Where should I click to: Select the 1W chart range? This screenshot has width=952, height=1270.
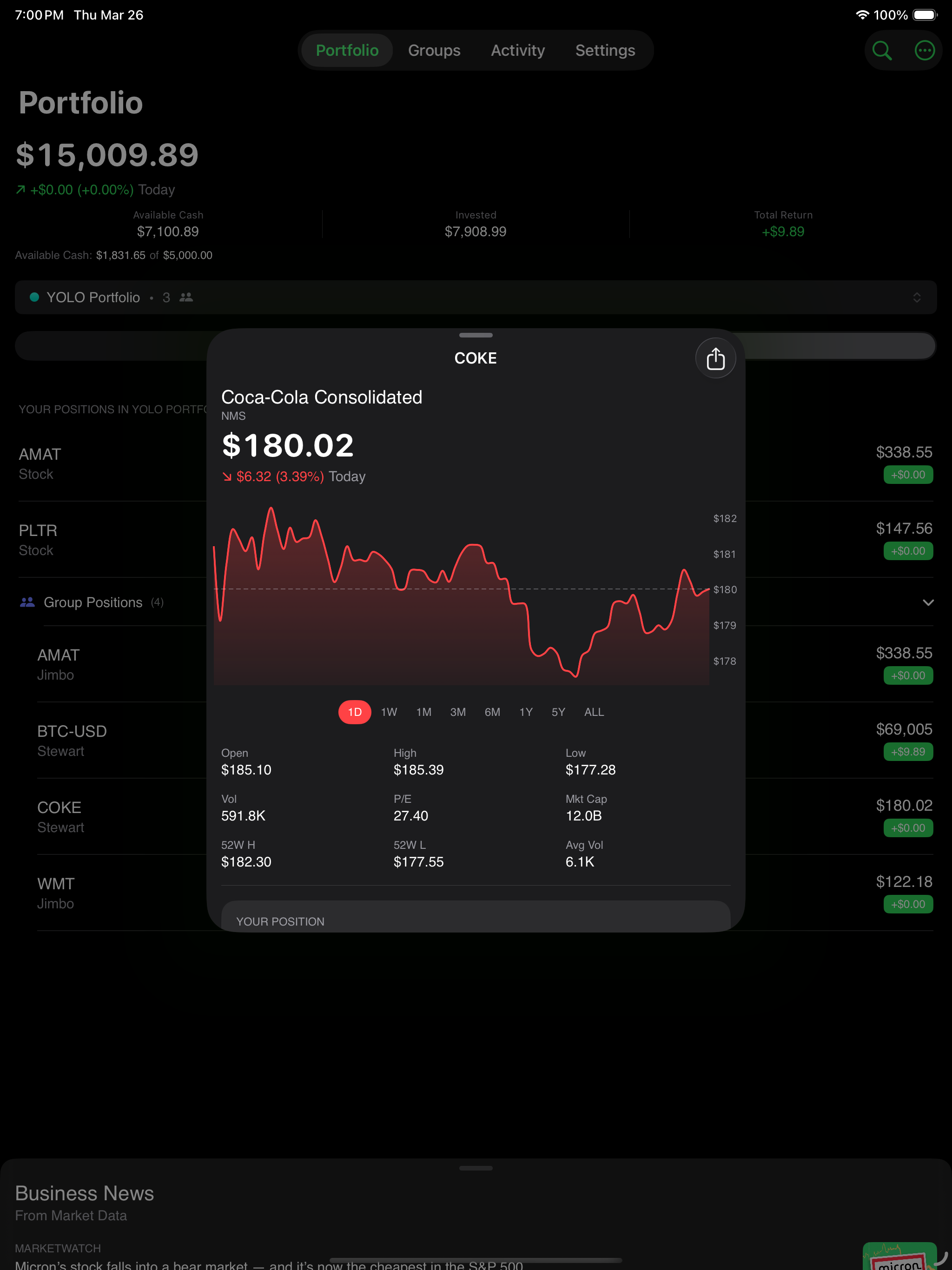click(389, 712)
